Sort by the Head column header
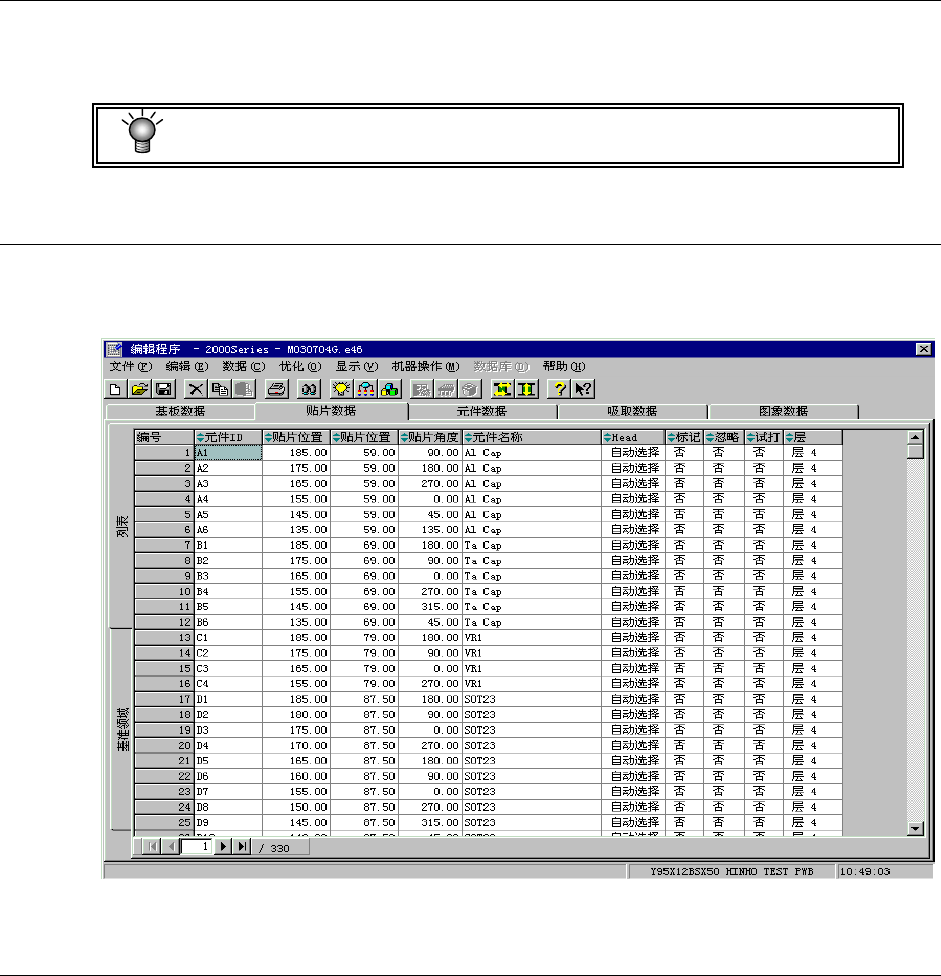941x976 pixels. click(x=633, y=438)
